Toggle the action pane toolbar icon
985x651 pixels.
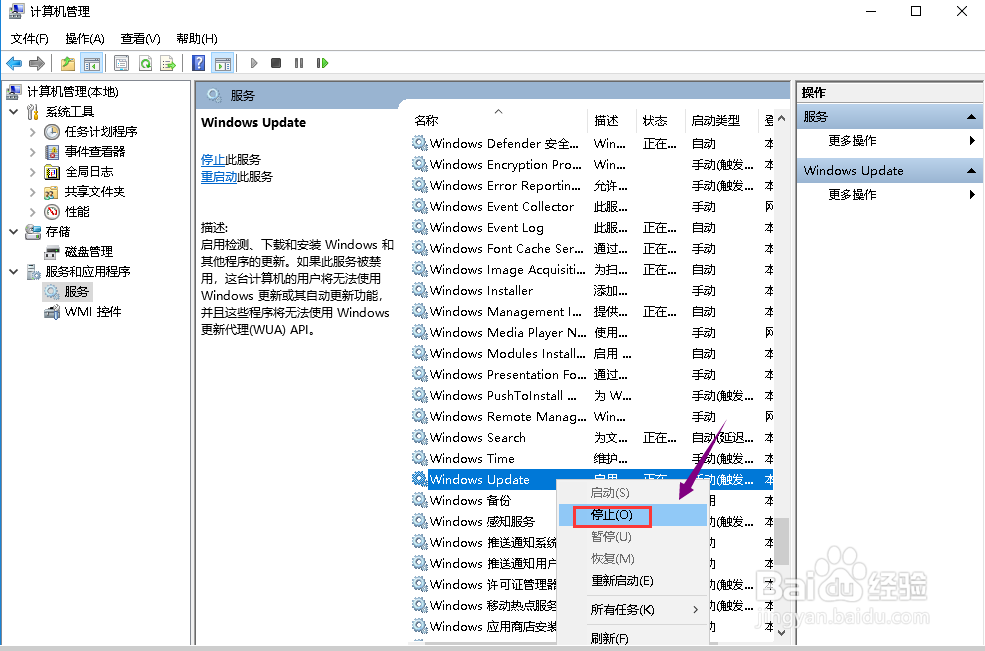222,63
